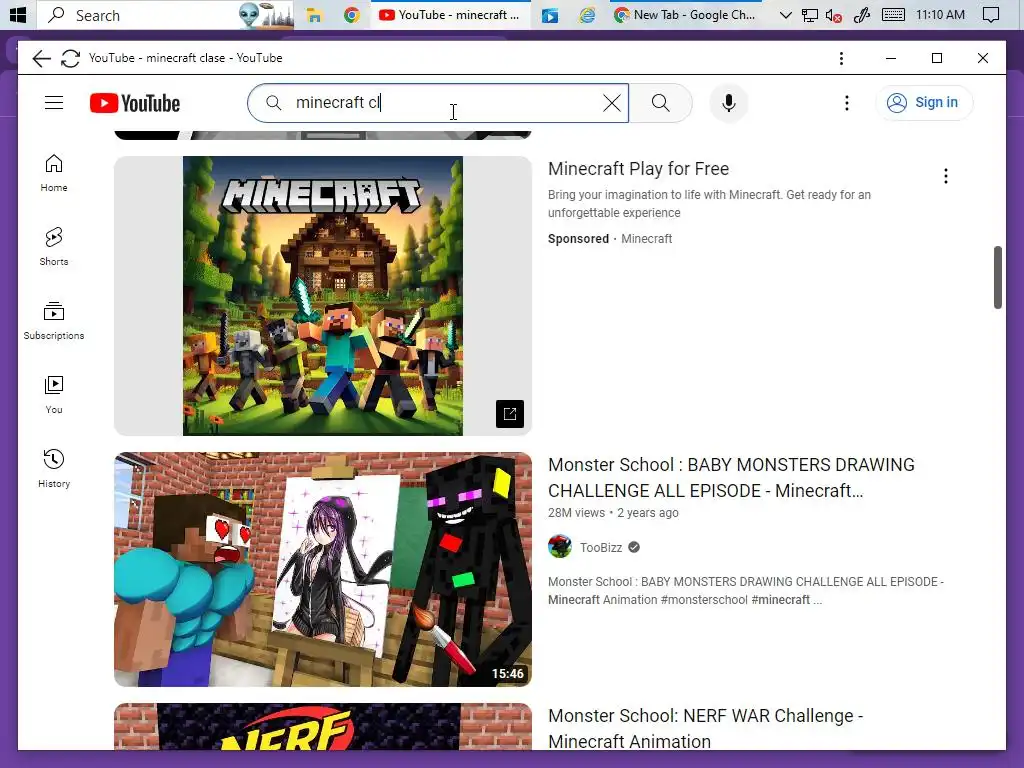This screenshot has width=1024, height=768.
Task: Click the 28M views text
Action: tap(576, 513)
